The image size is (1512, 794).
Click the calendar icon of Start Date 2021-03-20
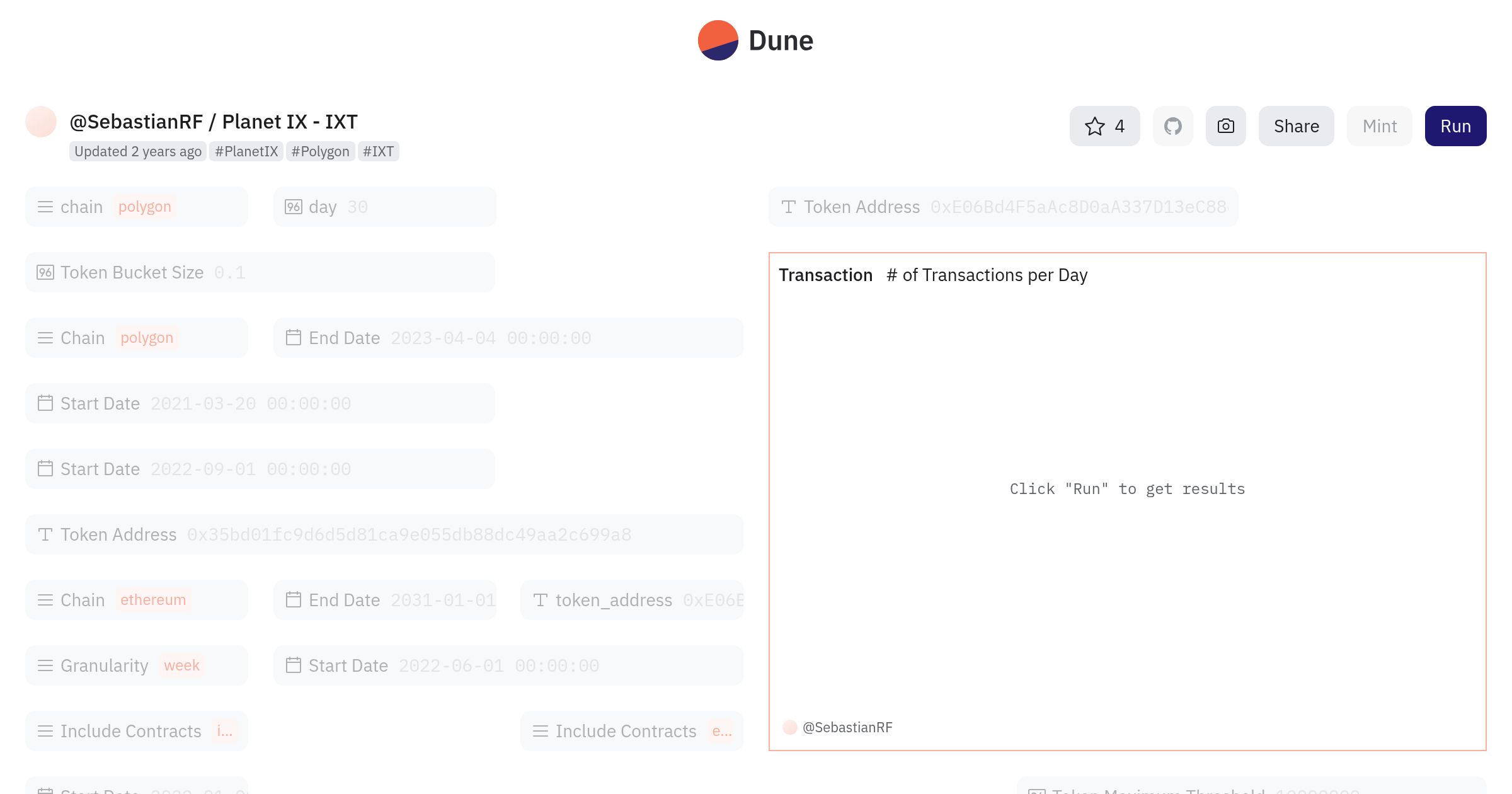pos(45,403)
